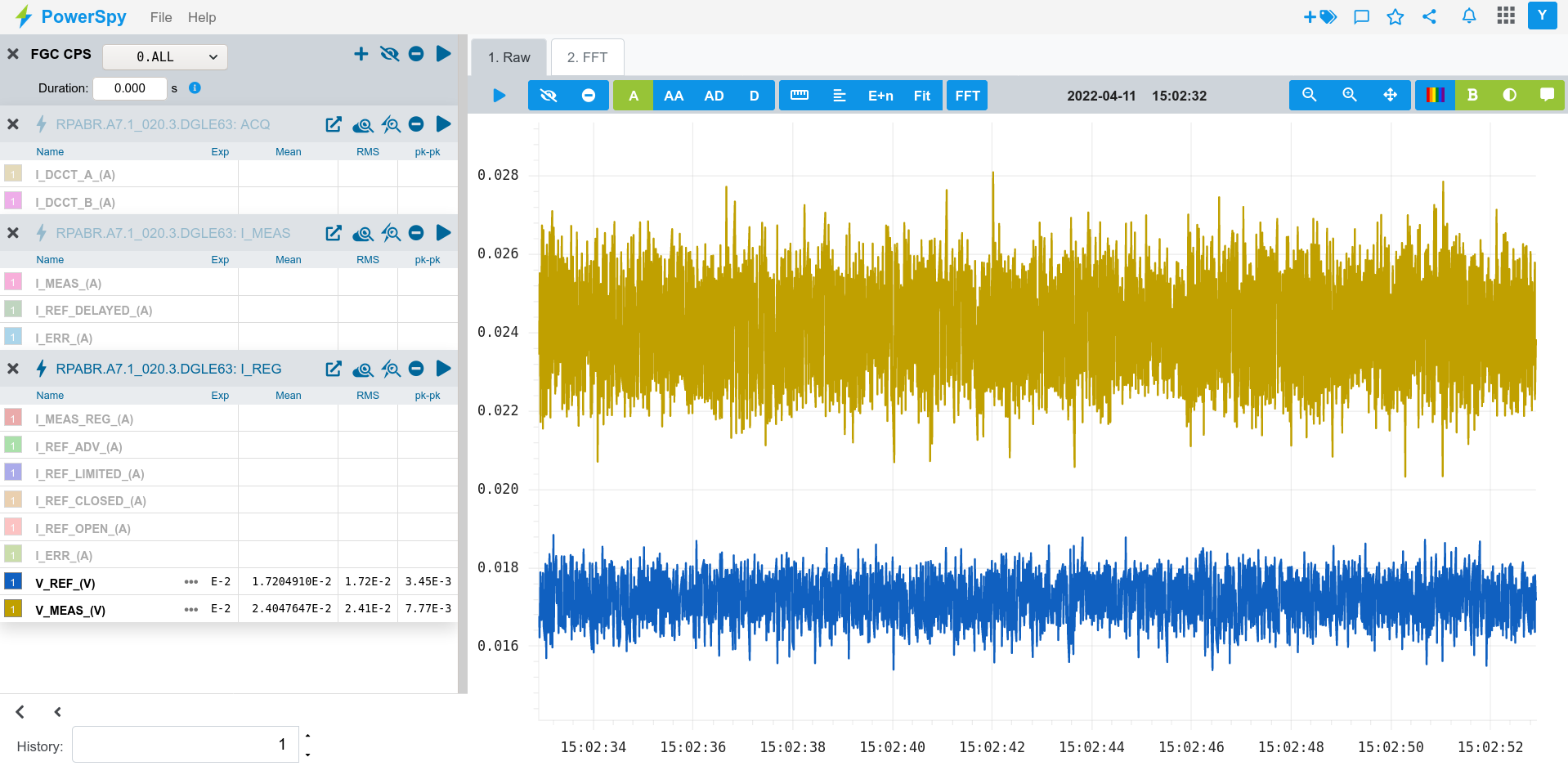Activate the pan/move arrows tool
The image size is (1568, 766).
[1390, 95]
